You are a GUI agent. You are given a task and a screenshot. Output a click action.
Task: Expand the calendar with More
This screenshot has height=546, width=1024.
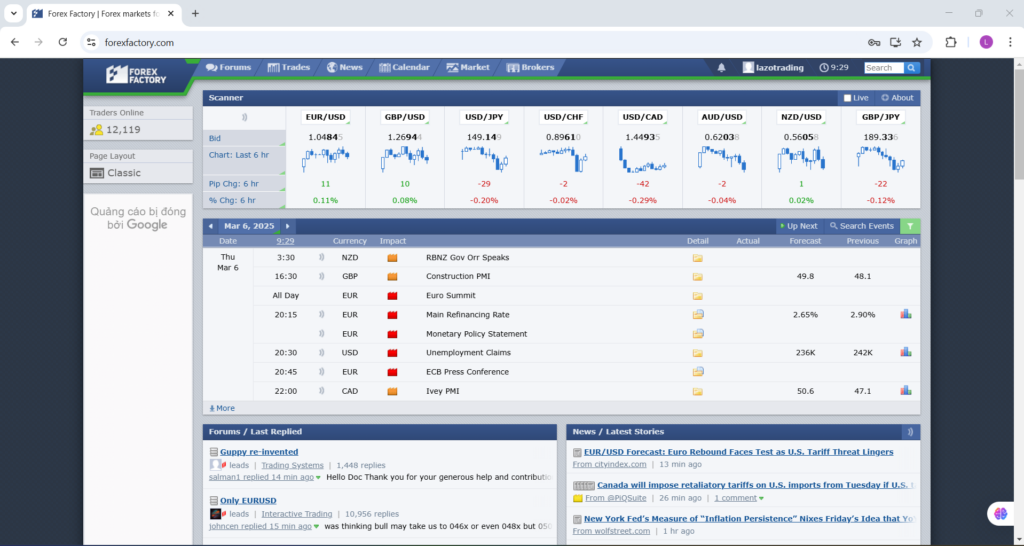(x=222, y=408)
